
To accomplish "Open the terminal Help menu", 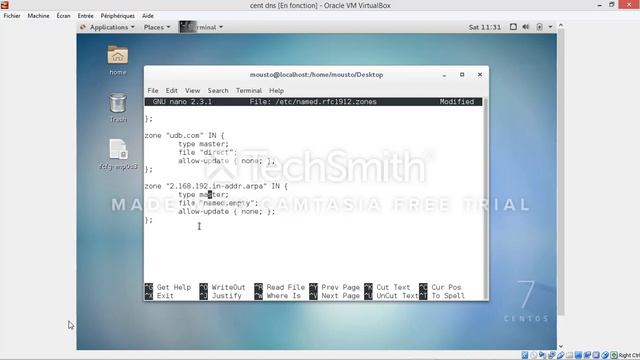I will pos(276,91).
